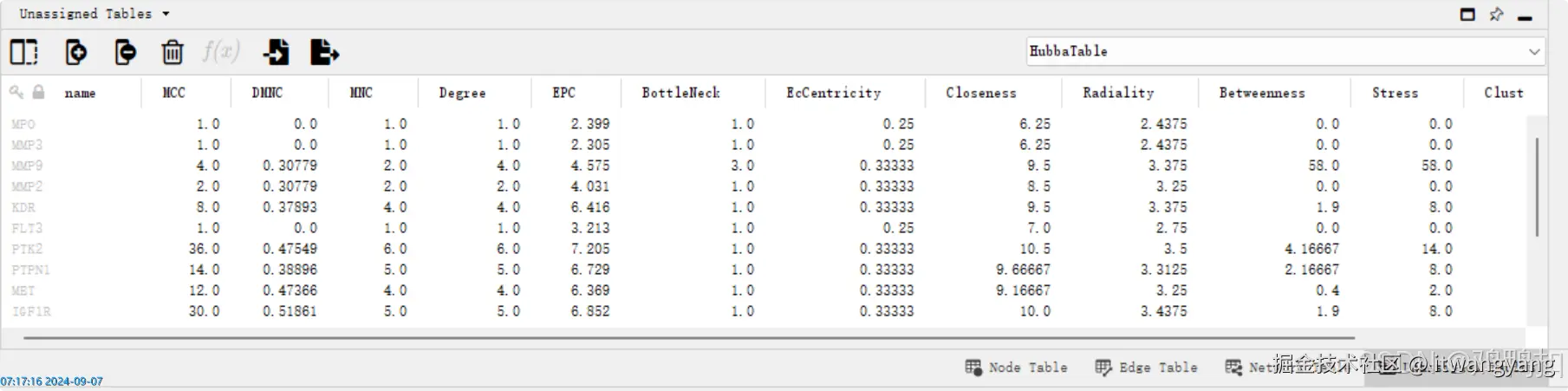This screenshot has width=1568, height=391.
Task: Select the MMP2 row name
Action: pos(27,186)
